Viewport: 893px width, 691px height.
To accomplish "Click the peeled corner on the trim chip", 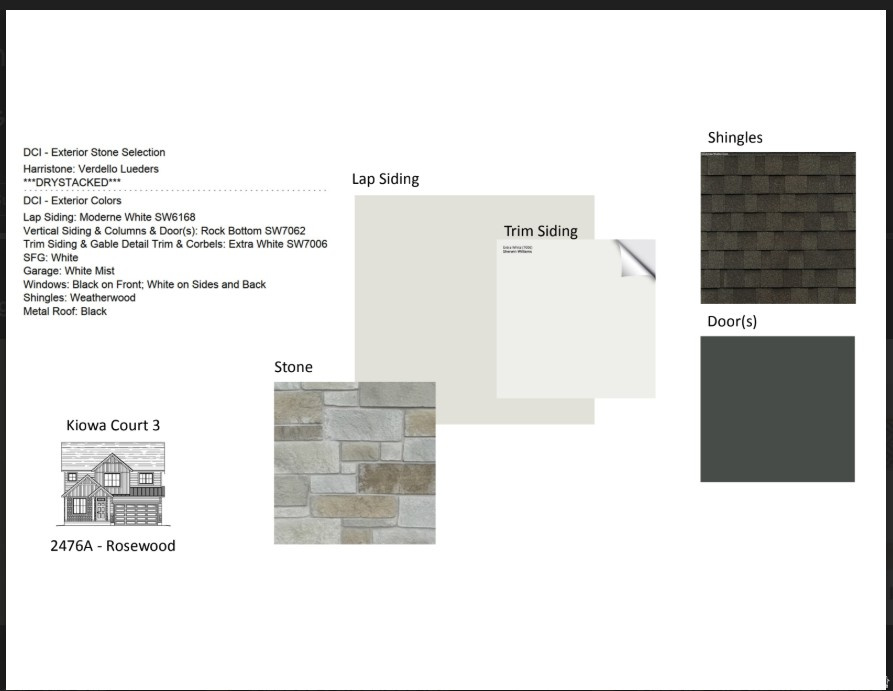I will (637, 258).
